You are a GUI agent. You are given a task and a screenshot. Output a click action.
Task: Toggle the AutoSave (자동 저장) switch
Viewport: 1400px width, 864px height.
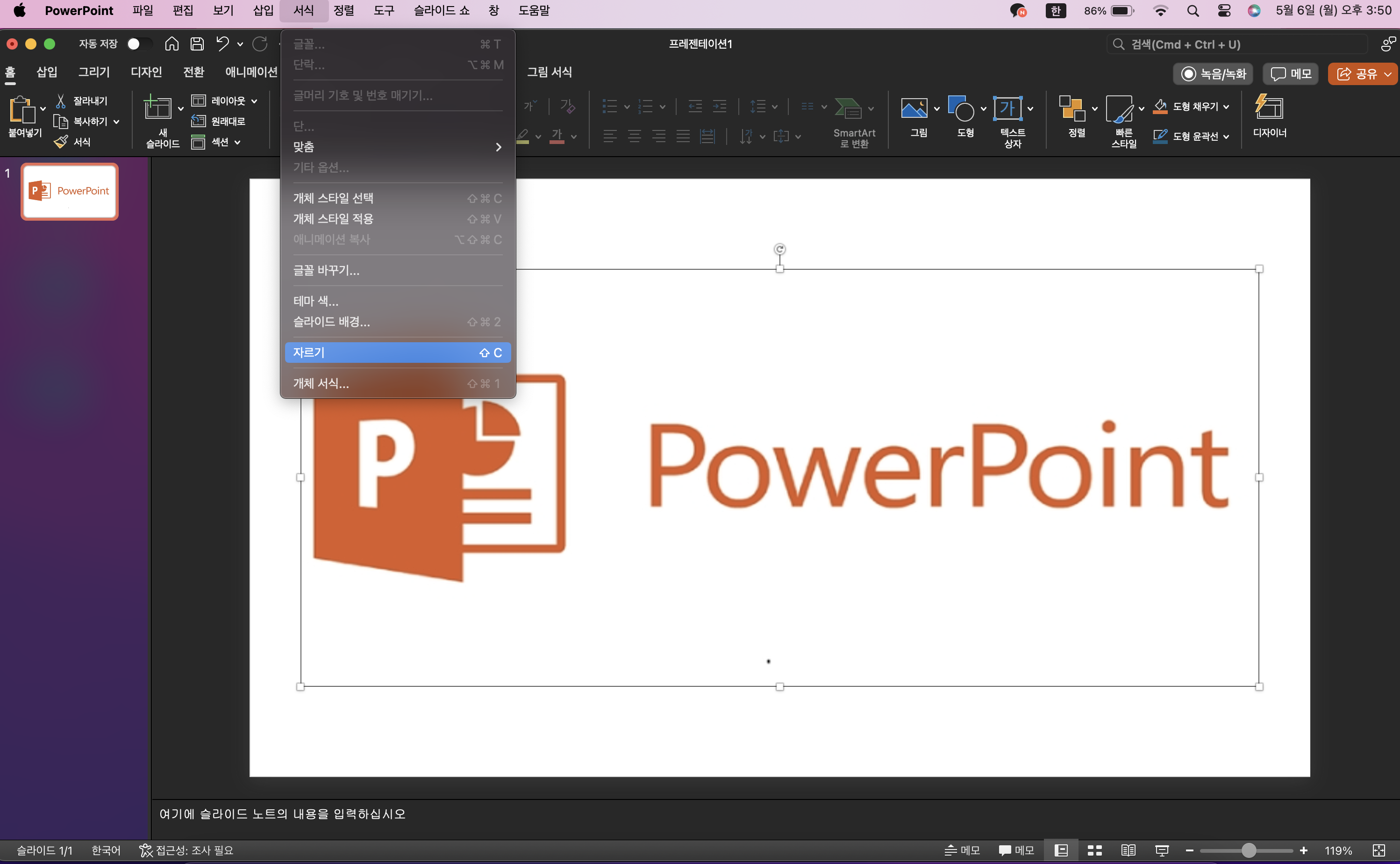[x=139, y=44]
